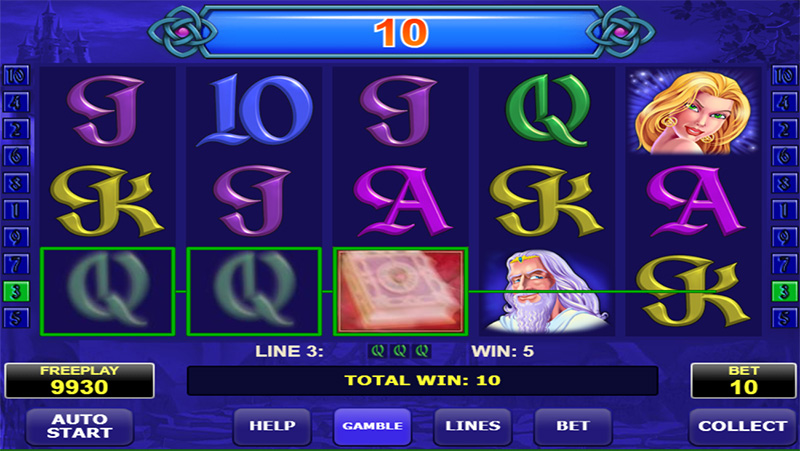The image size is (800, 451).
Task: Select line 10 indicator on the left side
Action: coord(16,76)
